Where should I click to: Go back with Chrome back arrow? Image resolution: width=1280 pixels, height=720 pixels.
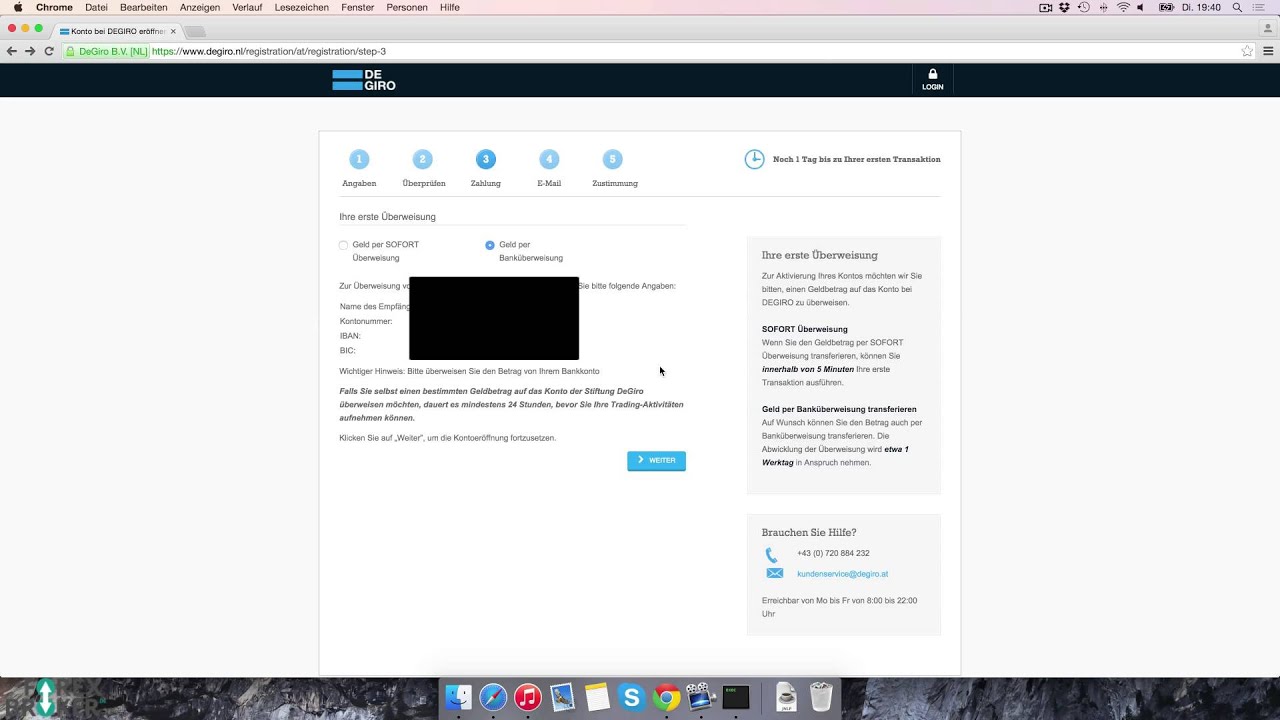click(x=12, y=51)
